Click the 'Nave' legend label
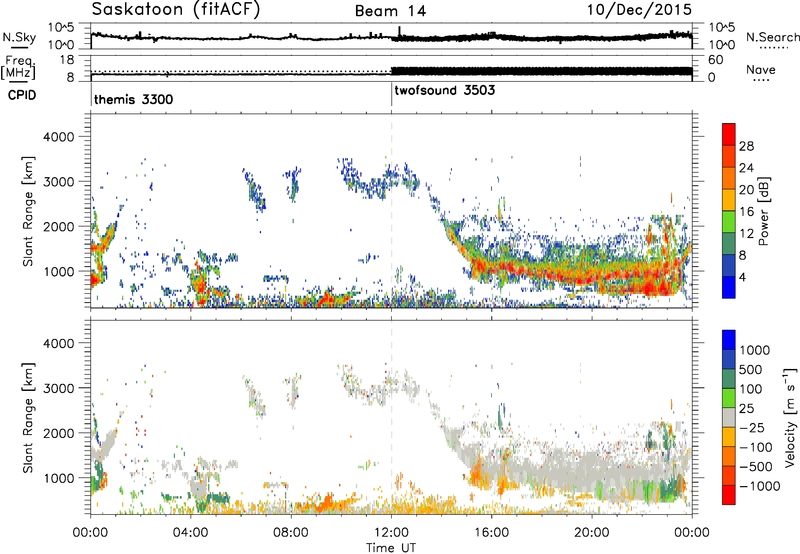This screenshot has width=800, height=554. tap(761, 70)
